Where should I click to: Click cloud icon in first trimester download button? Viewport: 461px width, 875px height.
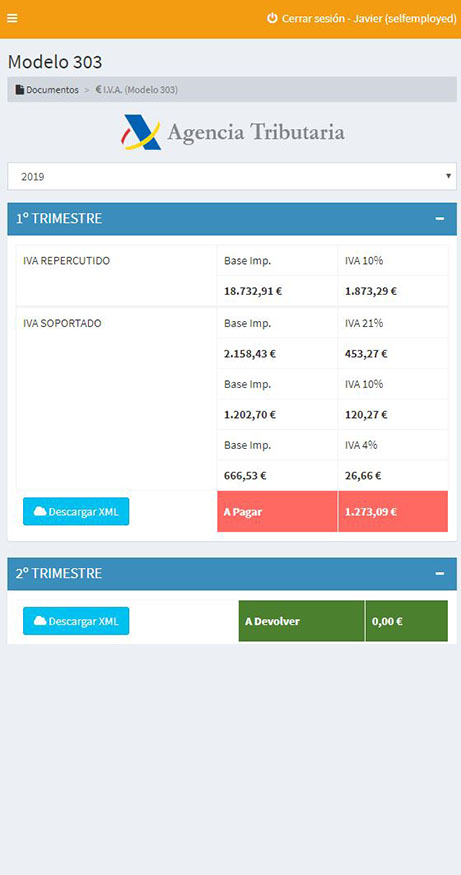click(x=40, y=511)
